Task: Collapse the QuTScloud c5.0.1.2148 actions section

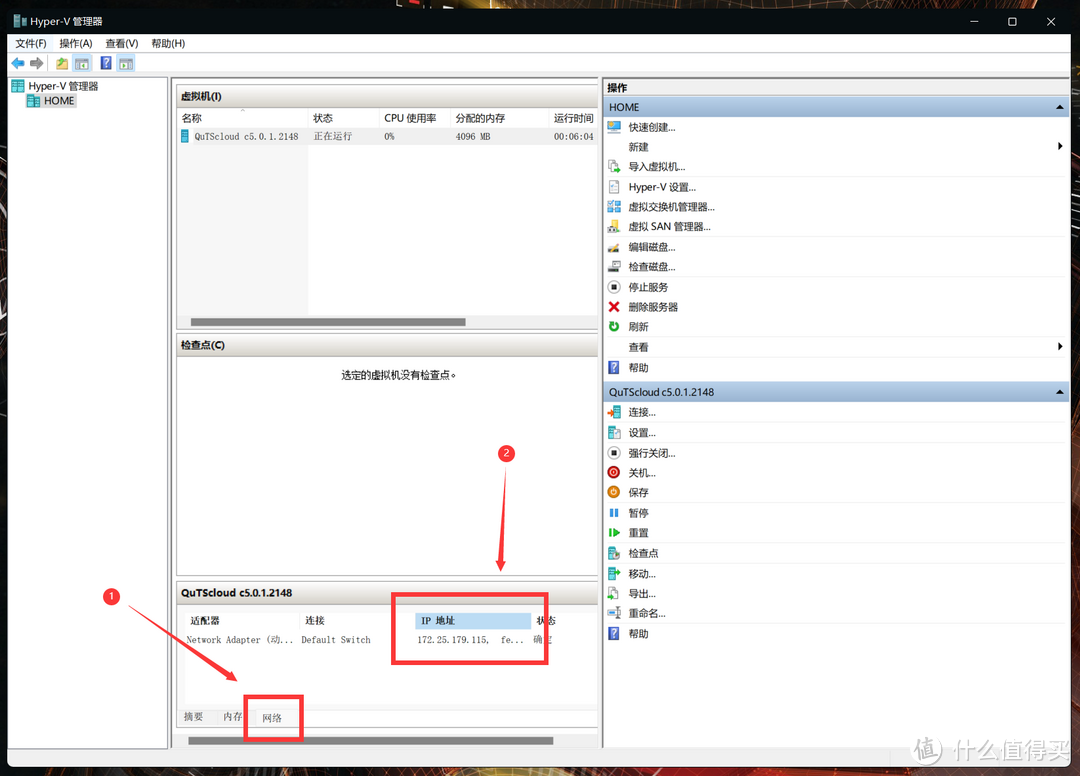Action: (x=1059, y=392)
